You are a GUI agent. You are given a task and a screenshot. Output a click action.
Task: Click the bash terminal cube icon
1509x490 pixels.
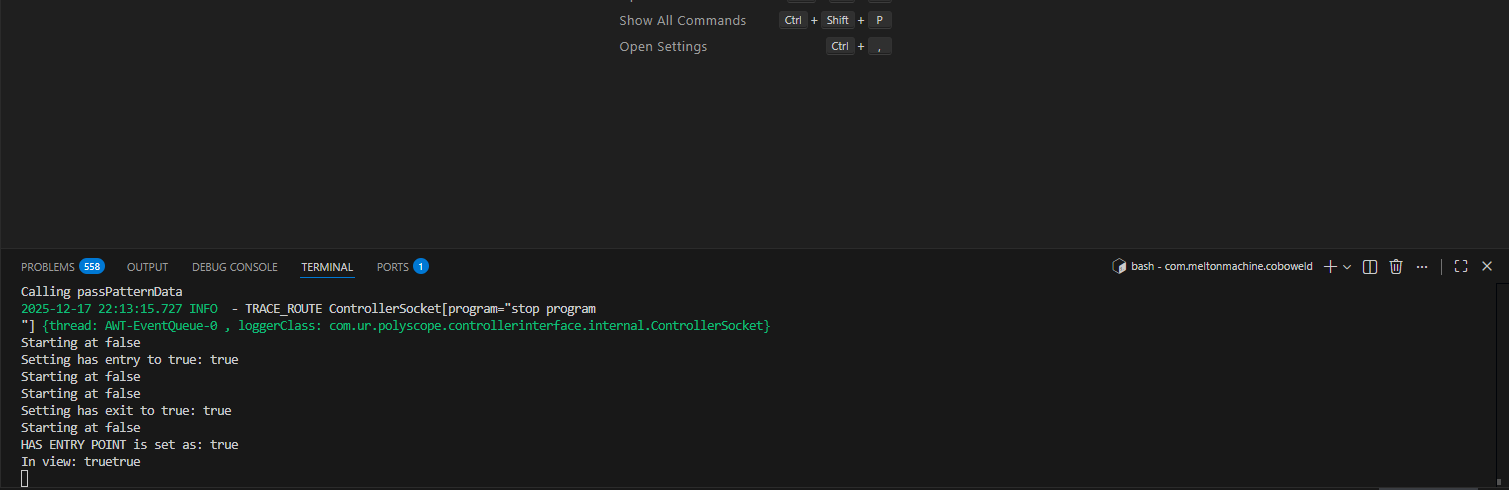click(1120, 266)
